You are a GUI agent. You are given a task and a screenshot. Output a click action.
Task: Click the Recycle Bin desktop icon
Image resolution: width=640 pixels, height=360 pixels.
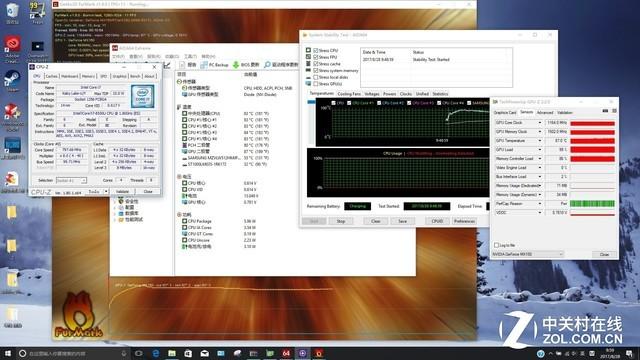12,10
